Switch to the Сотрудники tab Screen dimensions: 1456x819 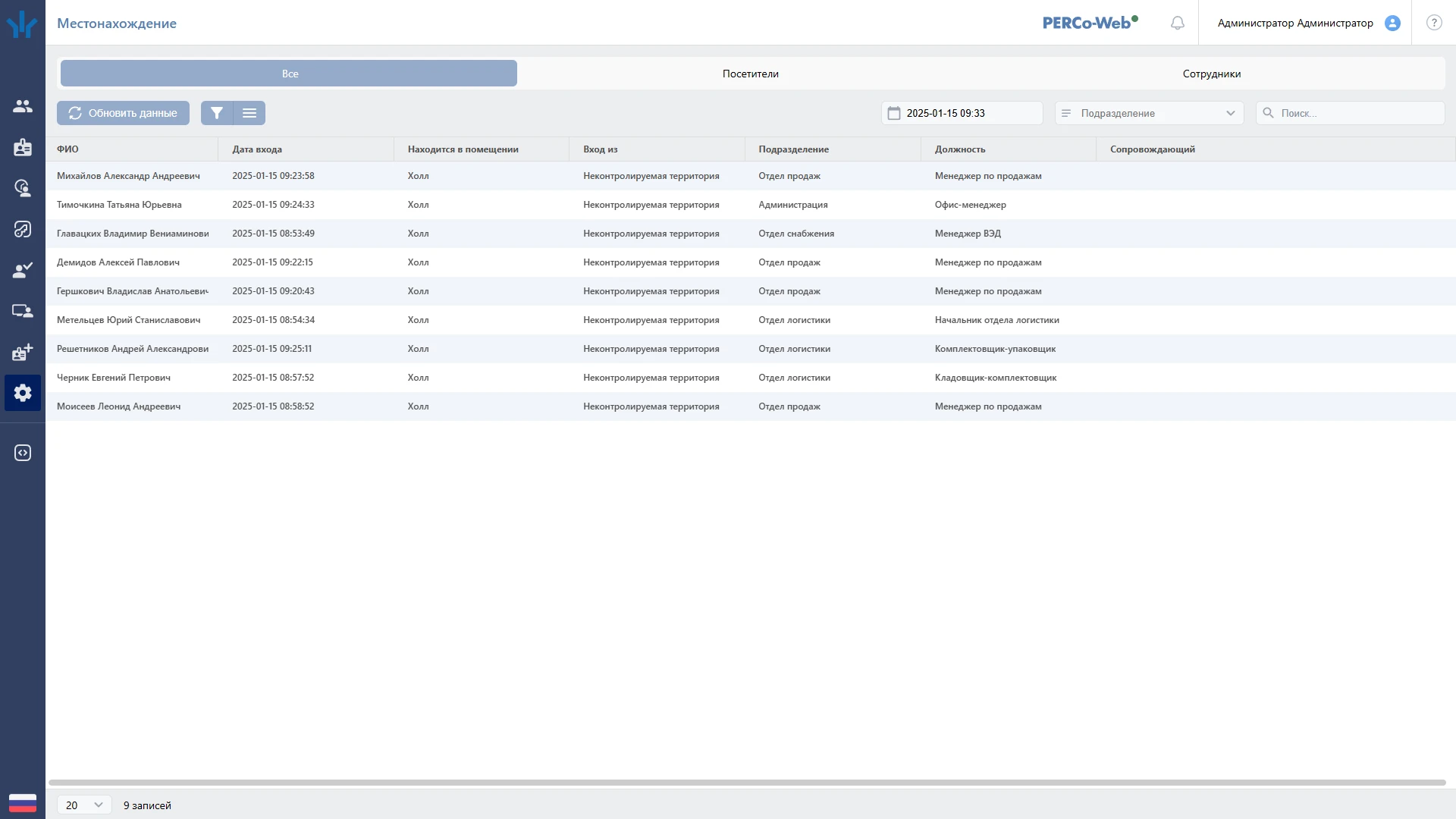1211,74
